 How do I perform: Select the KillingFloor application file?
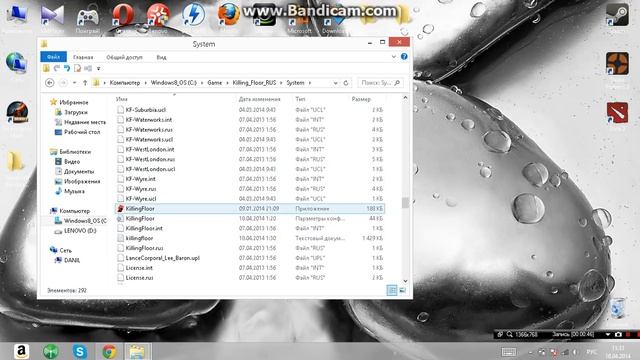(x=250, y=209)
